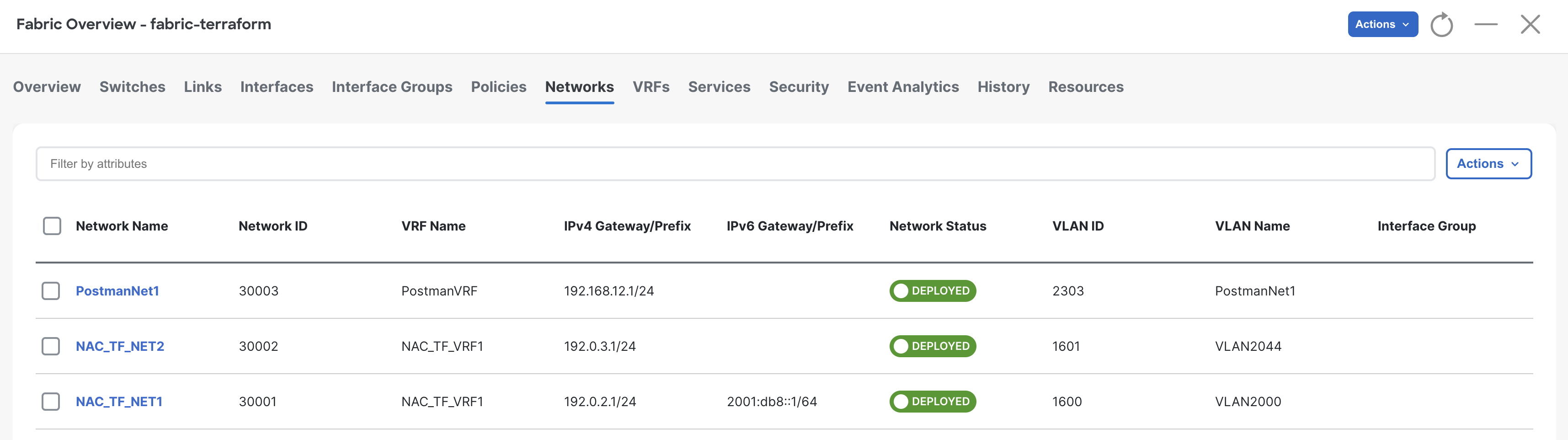Minimize the Fabric Overview panel
This screenshot has width=1568, height=440.
[x=1486, y=24]
